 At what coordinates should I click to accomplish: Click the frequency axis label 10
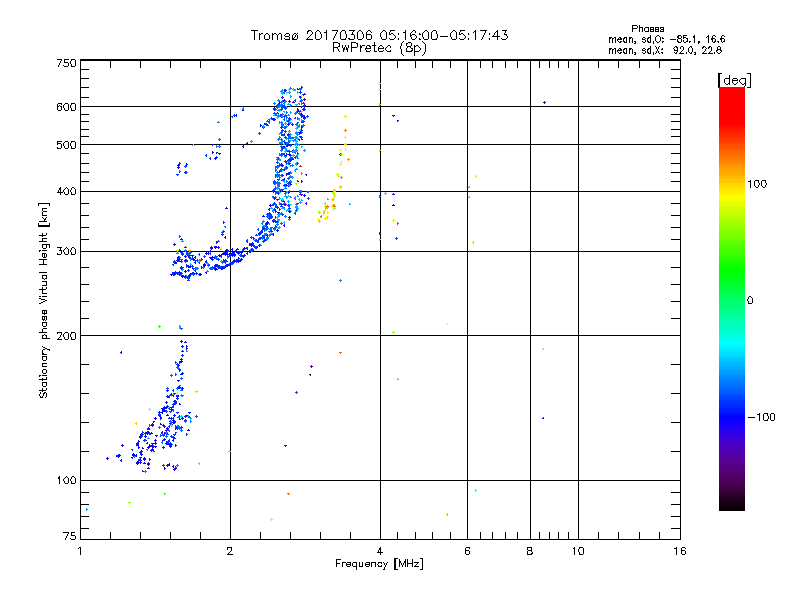click(x=578, y=551)
